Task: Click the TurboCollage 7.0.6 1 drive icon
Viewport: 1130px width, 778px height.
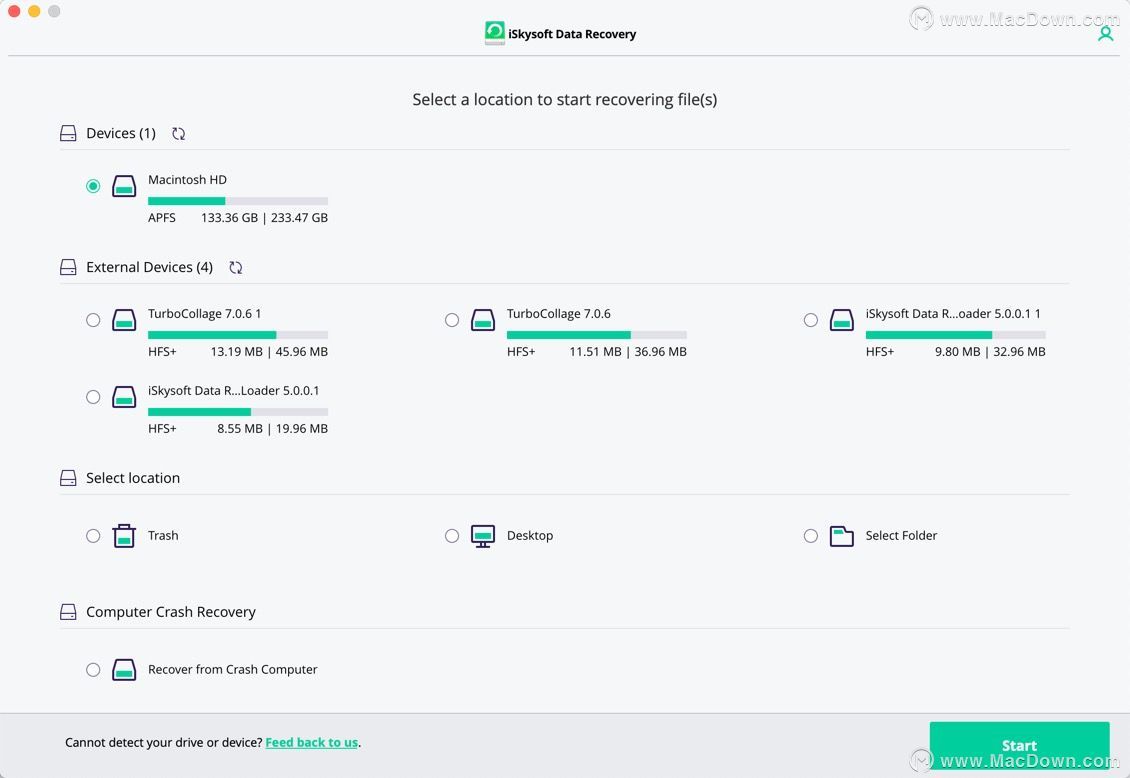Action: [124, 320]
